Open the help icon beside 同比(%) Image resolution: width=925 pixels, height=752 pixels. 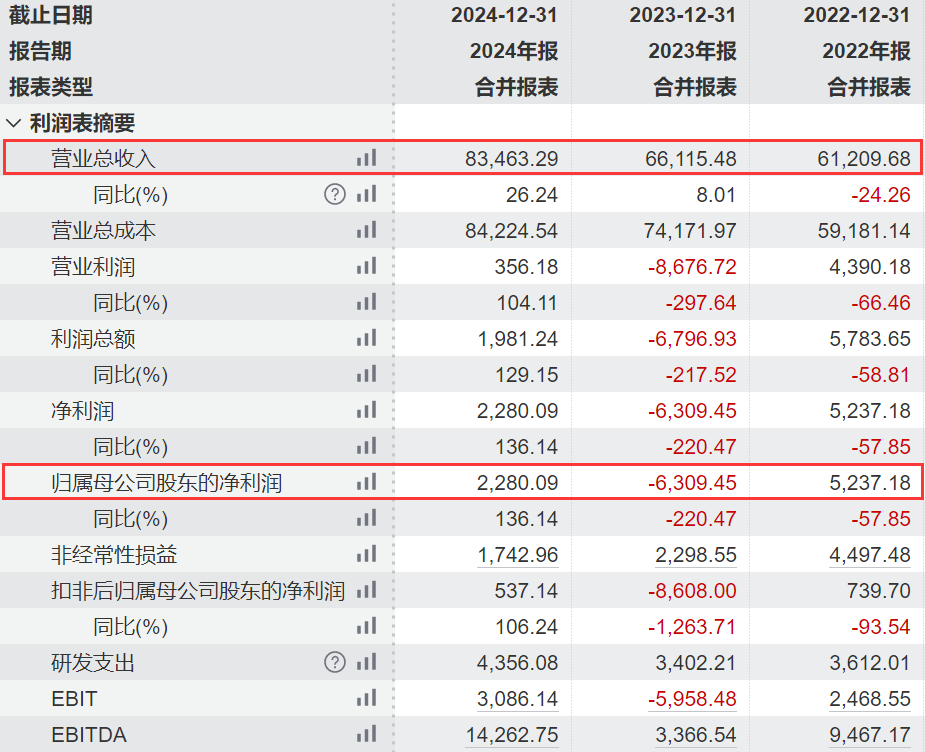[335, 195]
